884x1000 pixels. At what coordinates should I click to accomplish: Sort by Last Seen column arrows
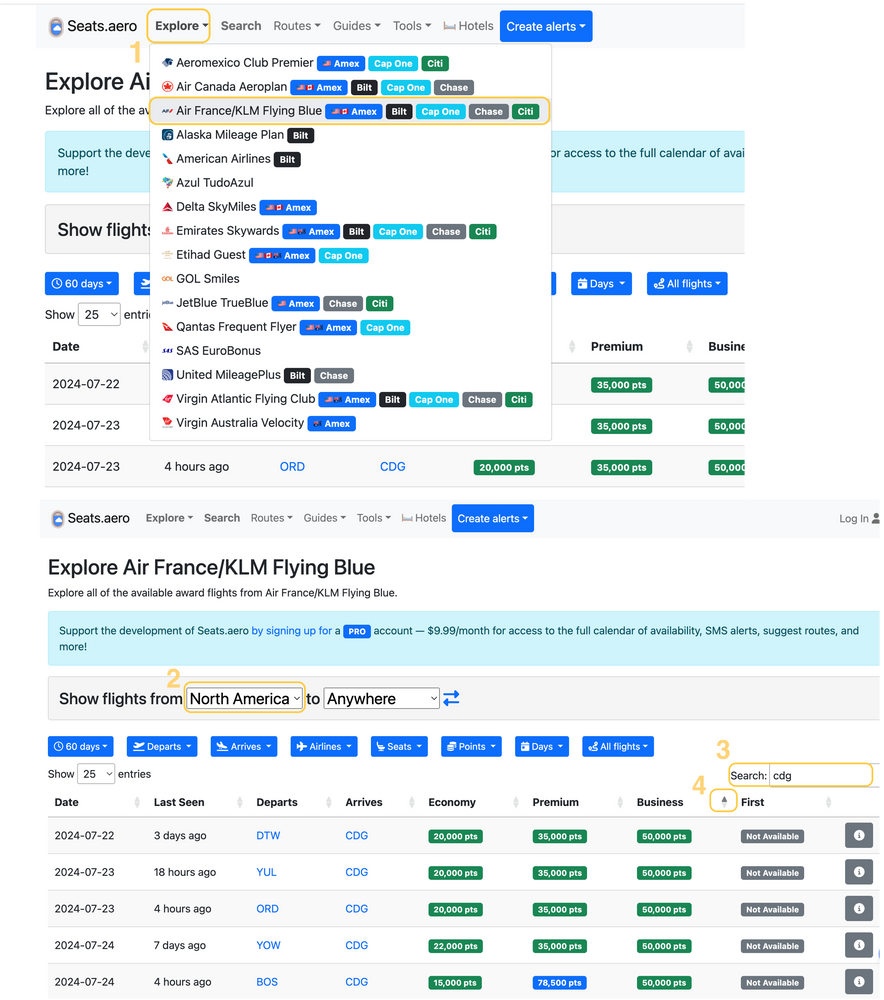tap(240, 802)
